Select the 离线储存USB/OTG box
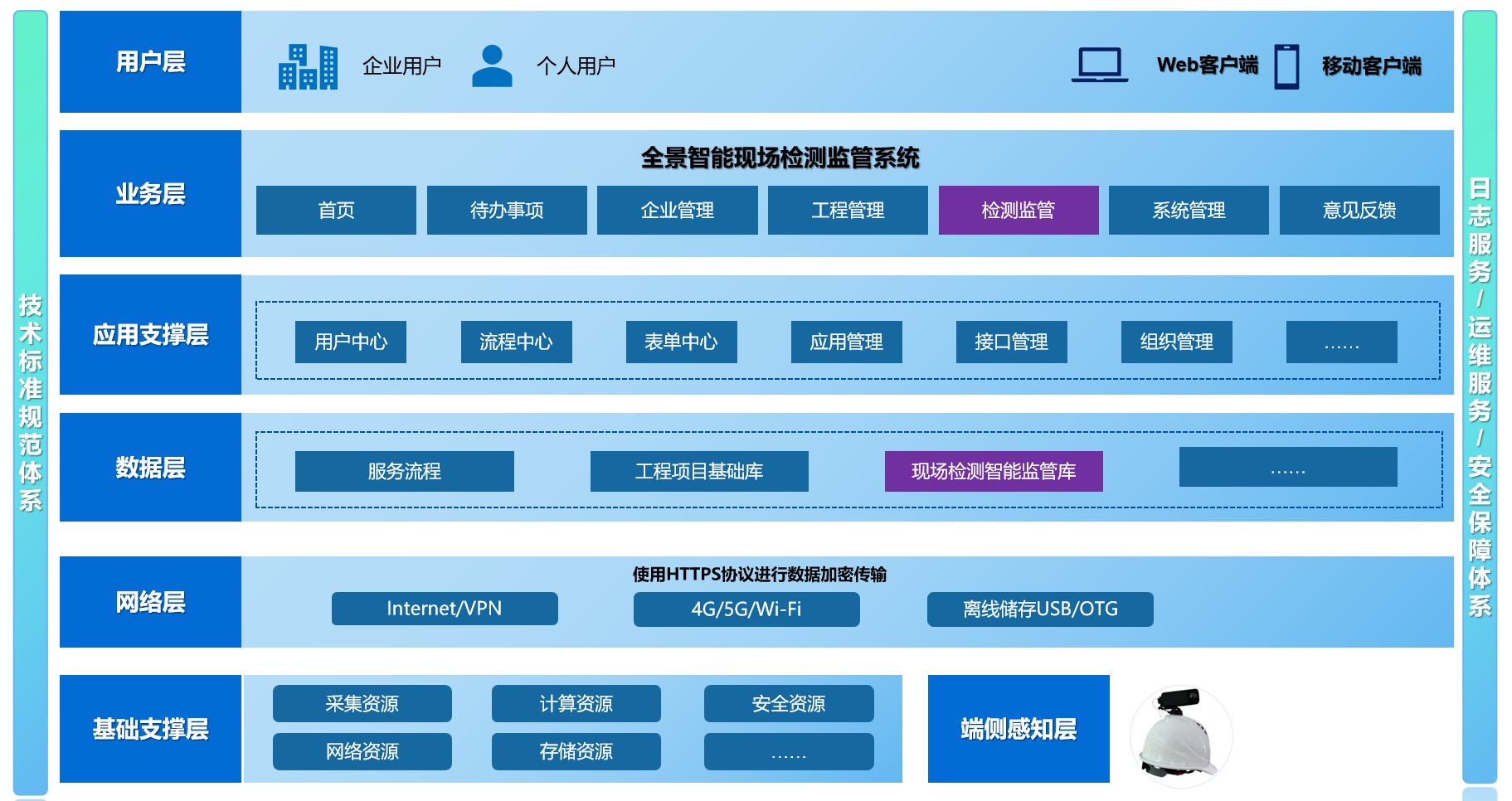1512x801 pixels. pos(1039,609)
